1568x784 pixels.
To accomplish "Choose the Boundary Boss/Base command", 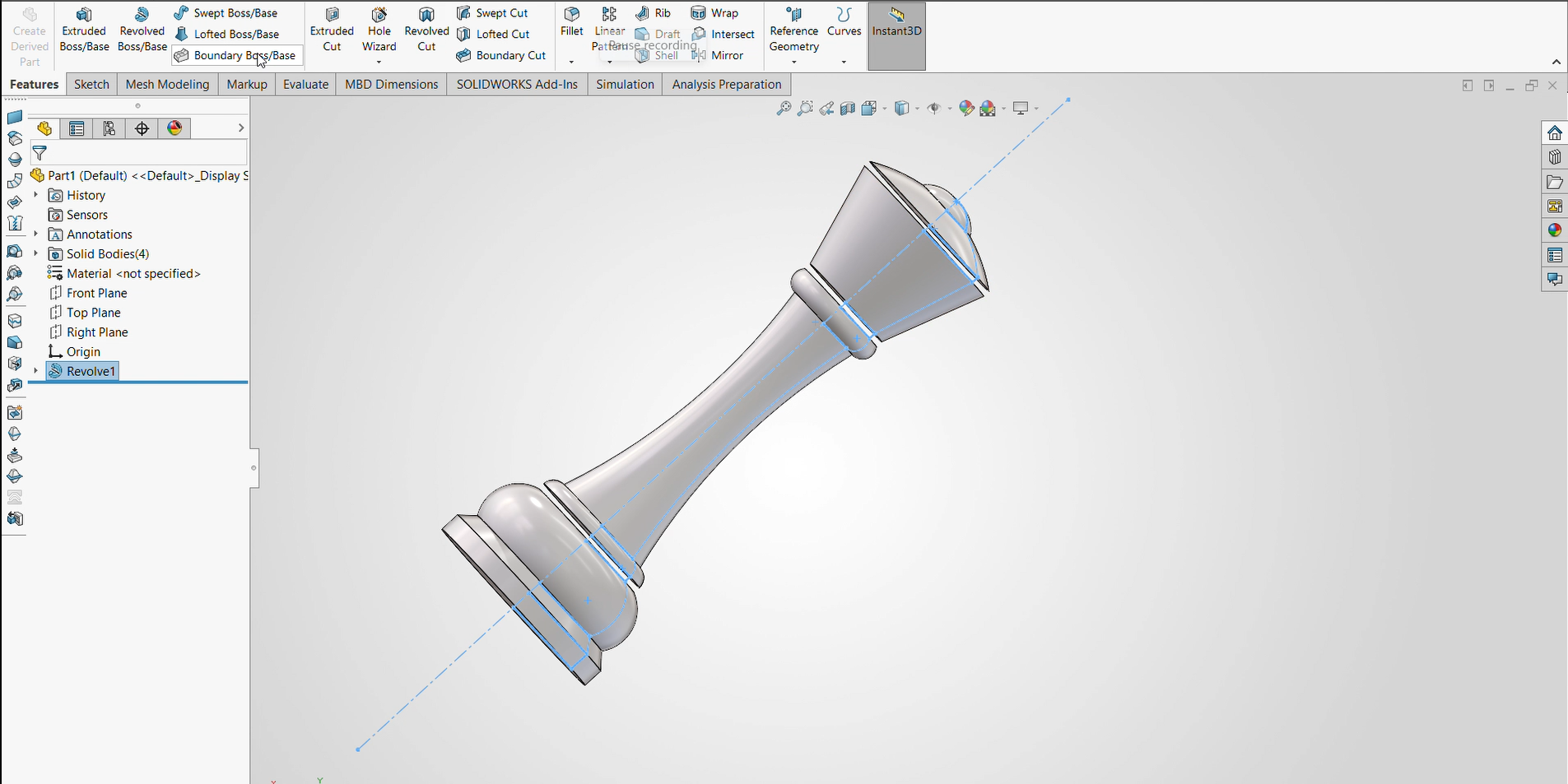I will pos(235,55).
